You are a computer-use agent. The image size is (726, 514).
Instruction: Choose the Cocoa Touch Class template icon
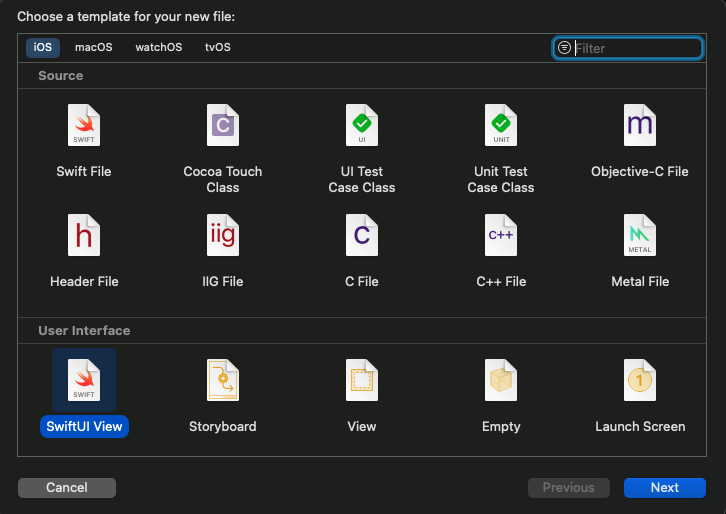[223, 125]
